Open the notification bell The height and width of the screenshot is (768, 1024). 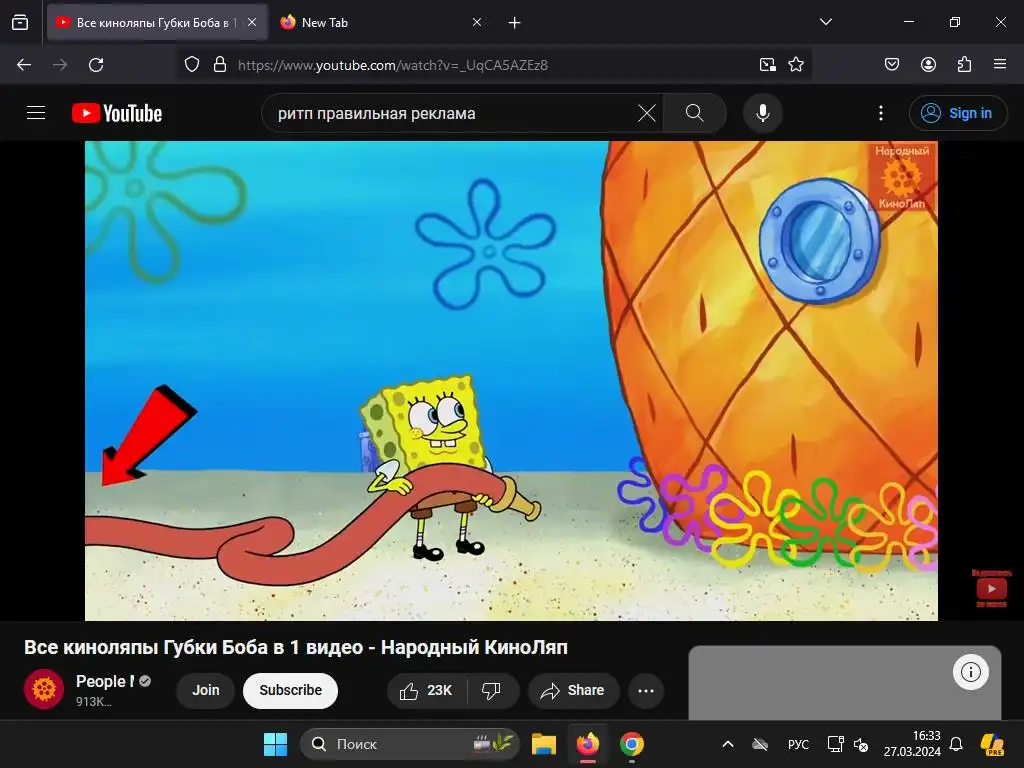[956, 744]
